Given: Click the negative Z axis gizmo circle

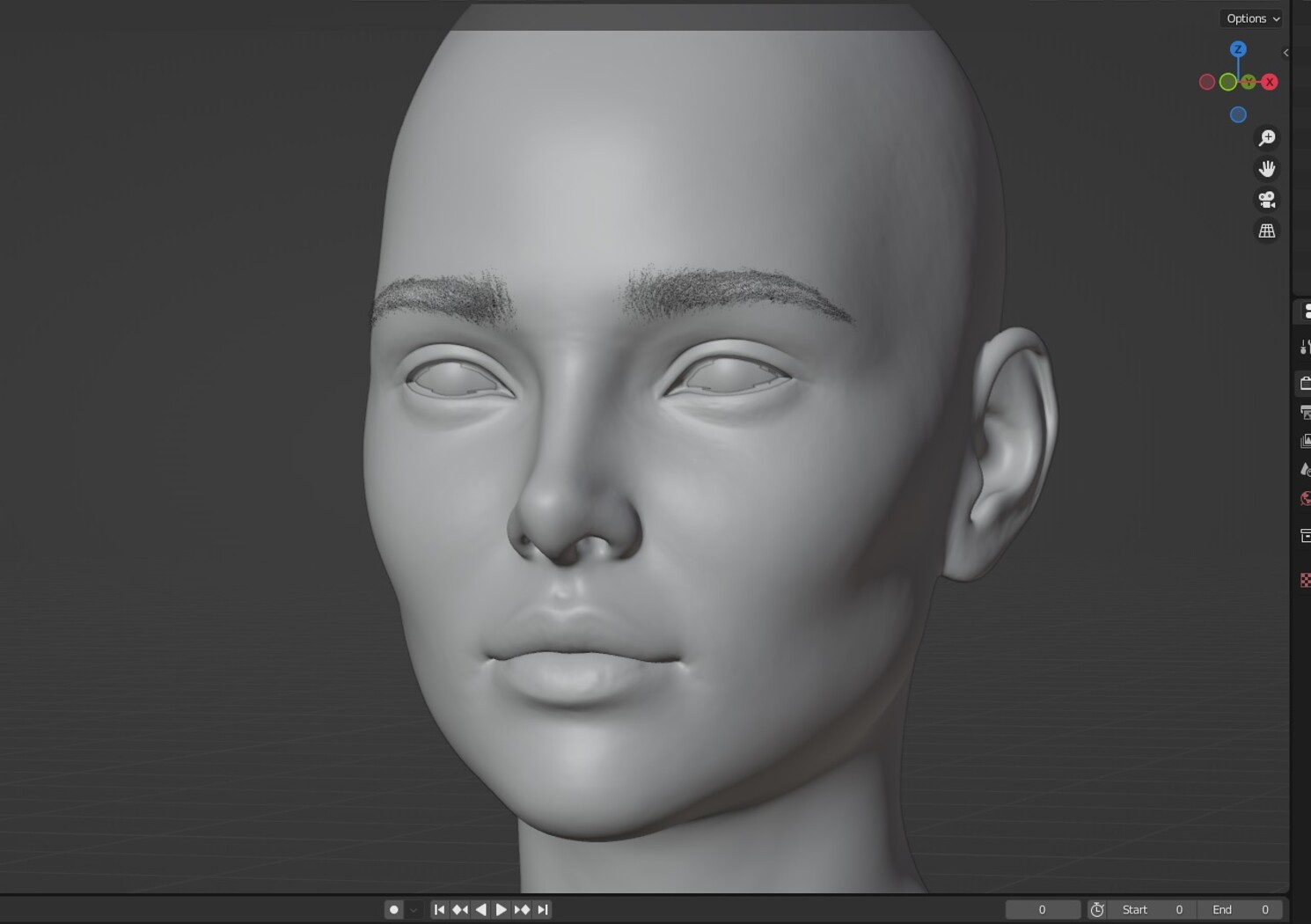Looking at the screenshot, I should 1238,114.
